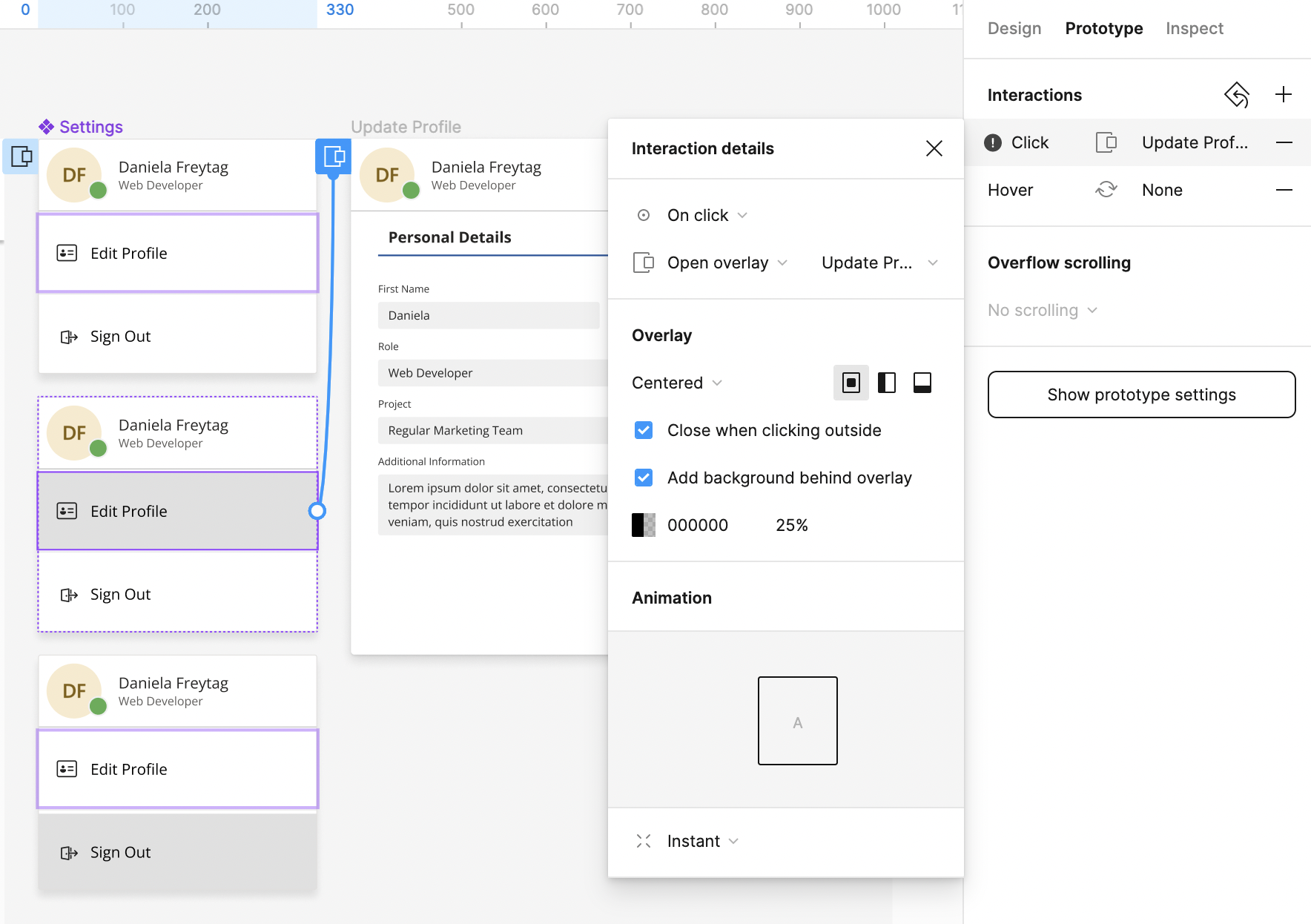Select Edit Profile in the hovered middle variant

178,511
